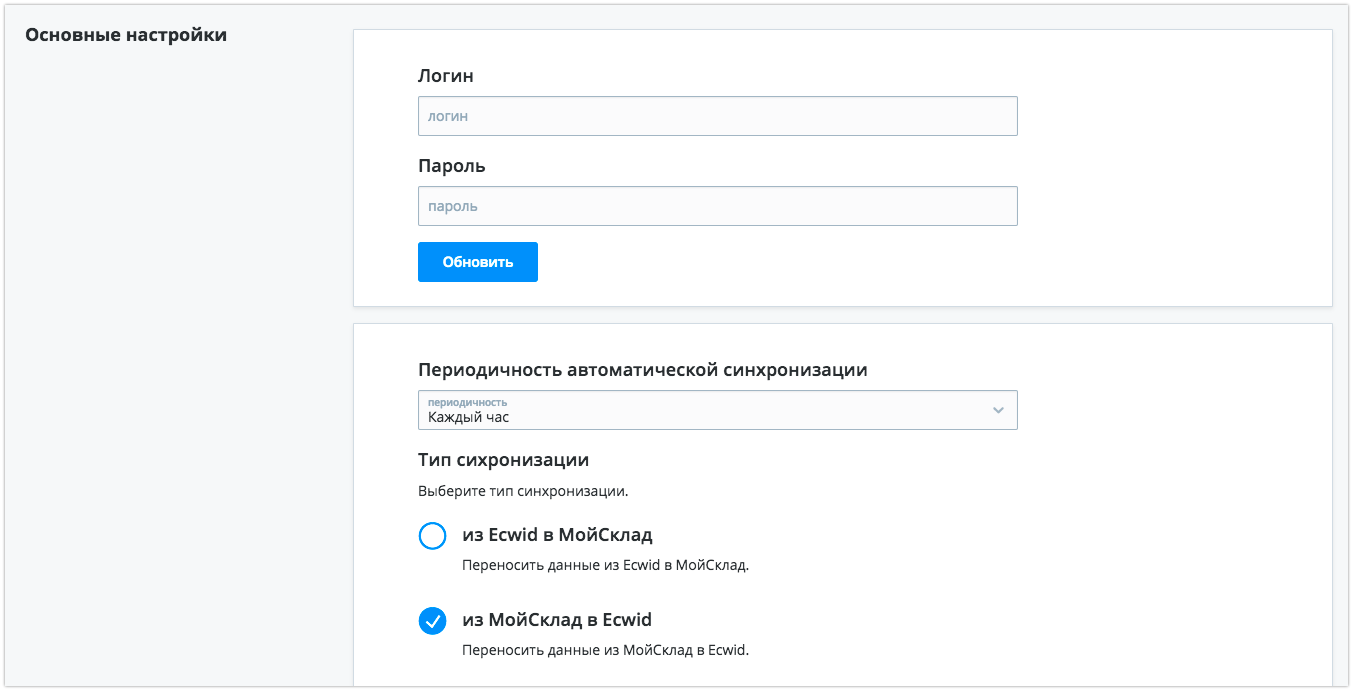The width and height of the screenshot is (1353, 691).
Task: Click the Логин input field
Action: pos(717,116)
